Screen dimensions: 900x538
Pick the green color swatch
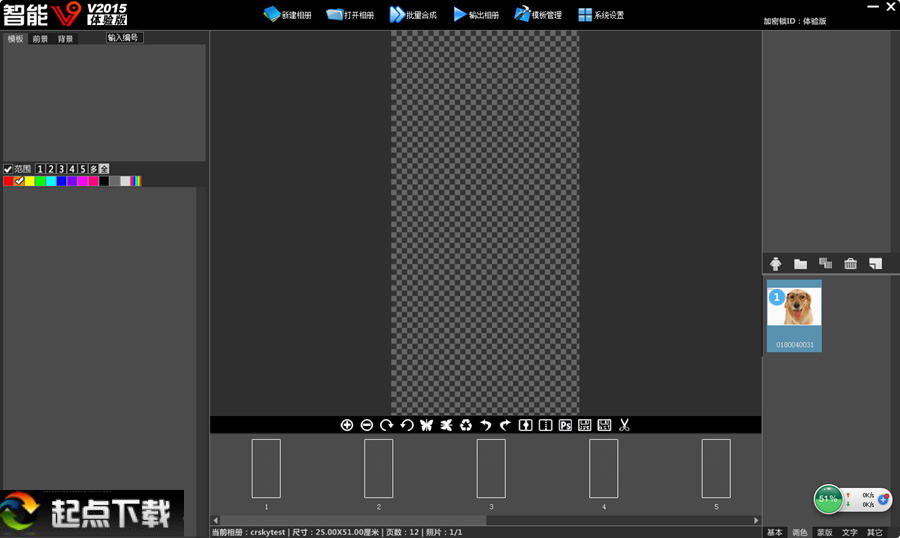(x=40, y=181)
